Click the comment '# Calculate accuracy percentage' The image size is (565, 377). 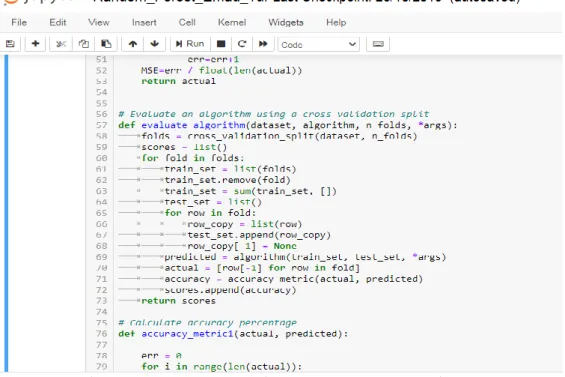point(208,323)
